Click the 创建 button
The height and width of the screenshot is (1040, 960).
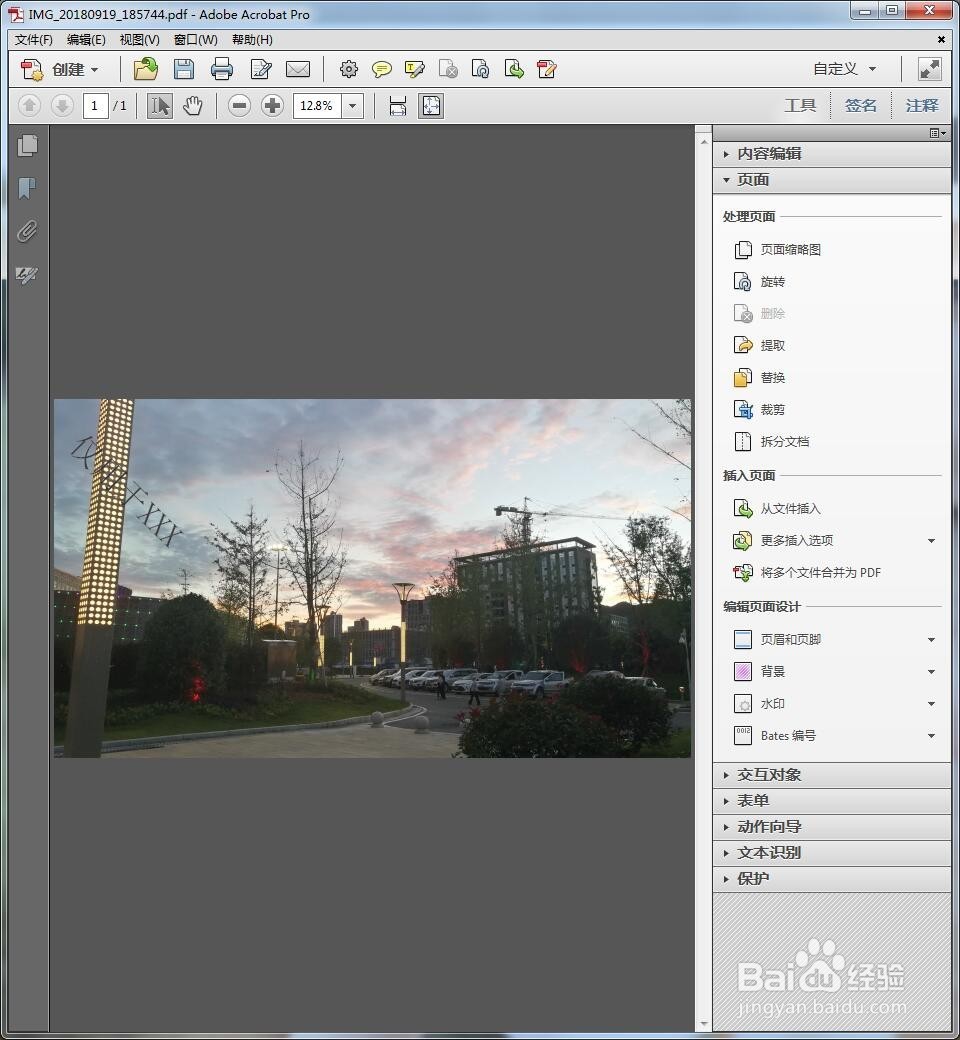coord(66,69)
